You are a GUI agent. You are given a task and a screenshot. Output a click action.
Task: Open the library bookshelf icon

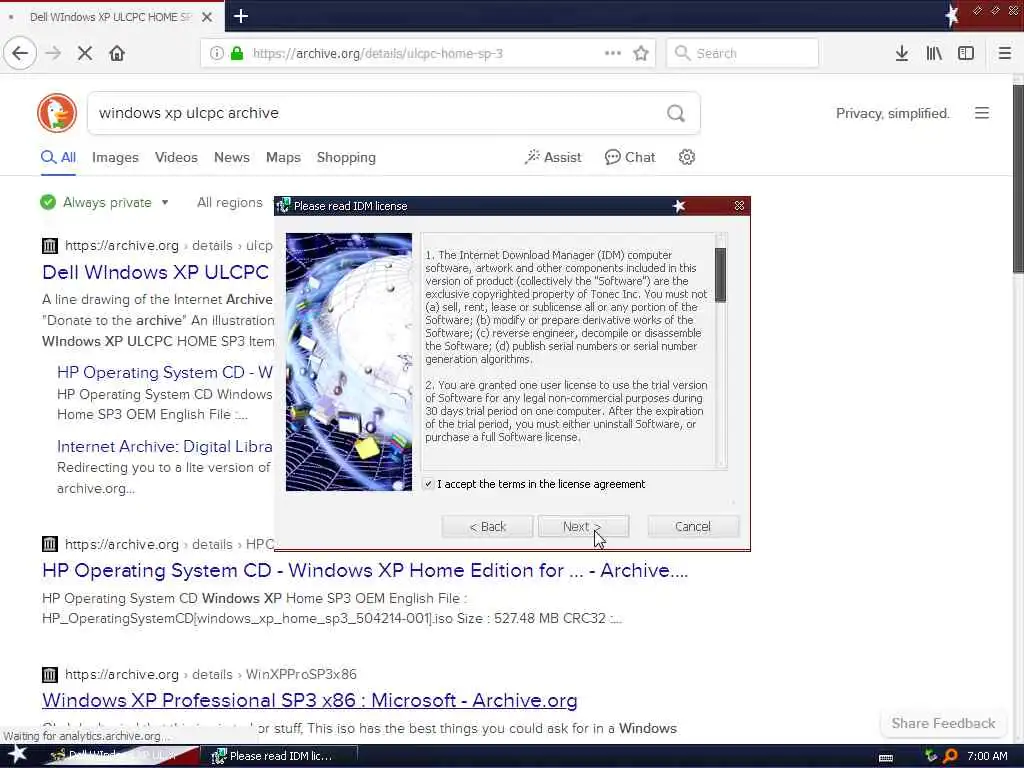coord(934,53)
